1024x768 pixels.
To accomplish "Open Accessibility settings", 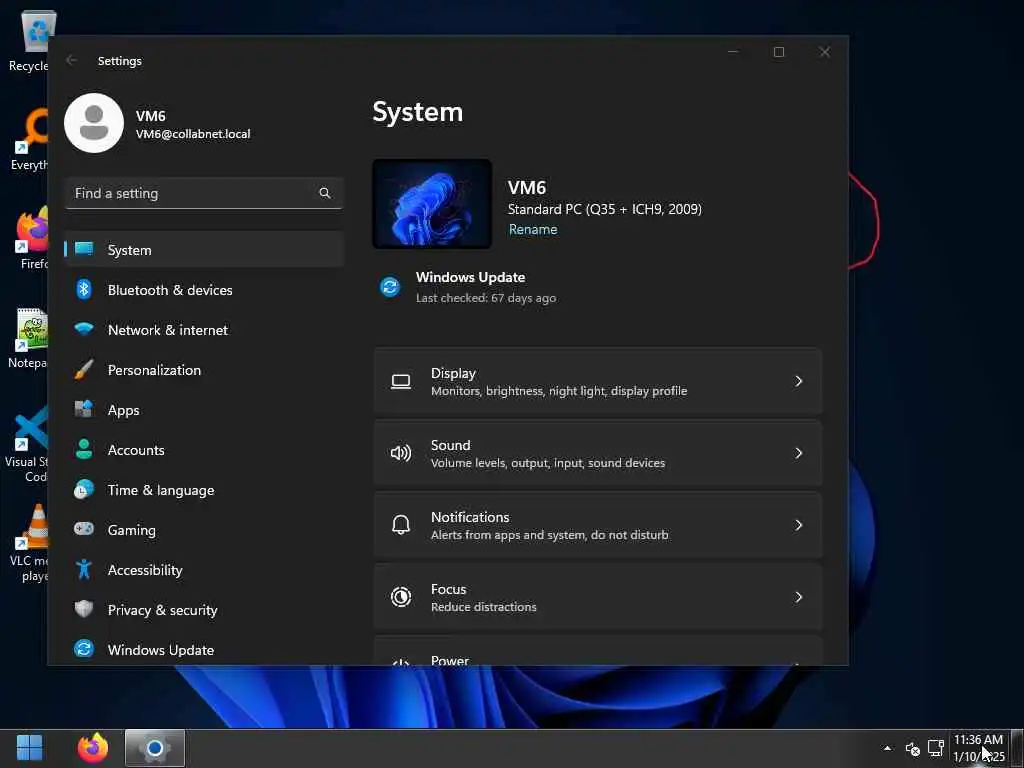I will [204, 569].
